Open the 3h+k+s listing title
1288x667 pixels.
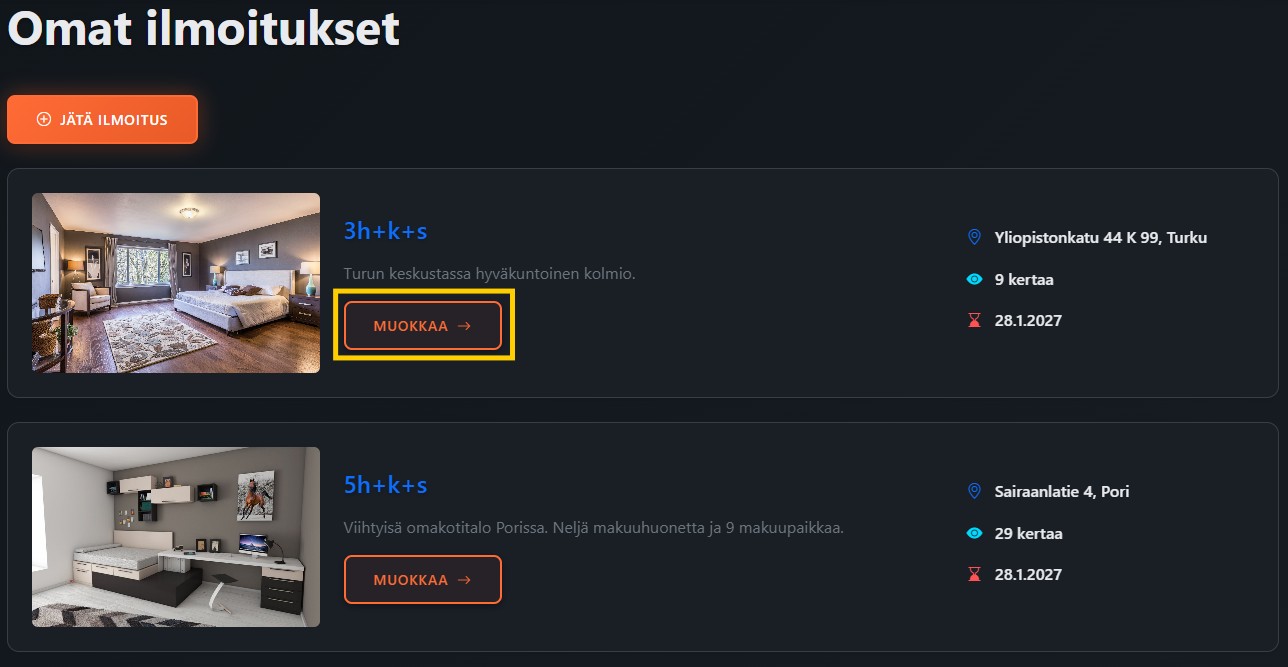point(385,232)
